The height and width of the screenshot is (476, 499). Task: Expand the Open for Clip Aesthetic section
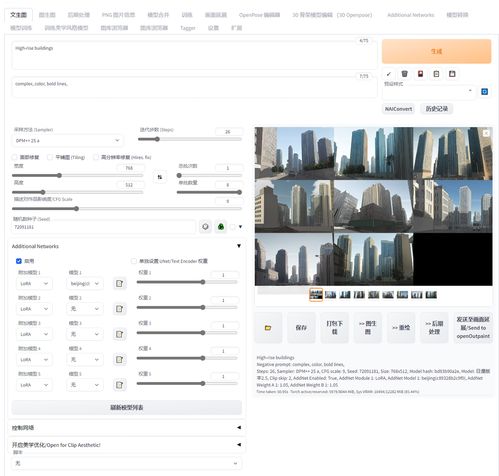point(127,445)
